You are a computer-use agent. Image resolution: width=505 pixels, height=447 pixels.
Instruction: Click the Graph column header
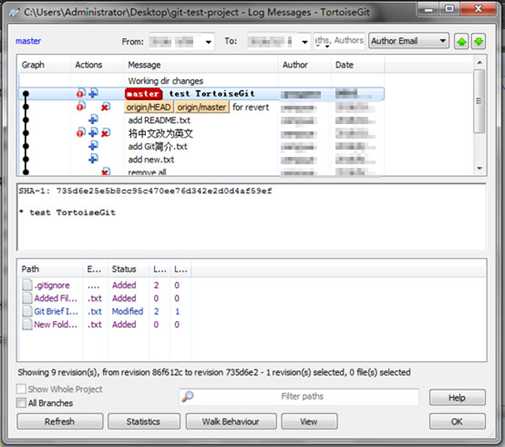33,65
